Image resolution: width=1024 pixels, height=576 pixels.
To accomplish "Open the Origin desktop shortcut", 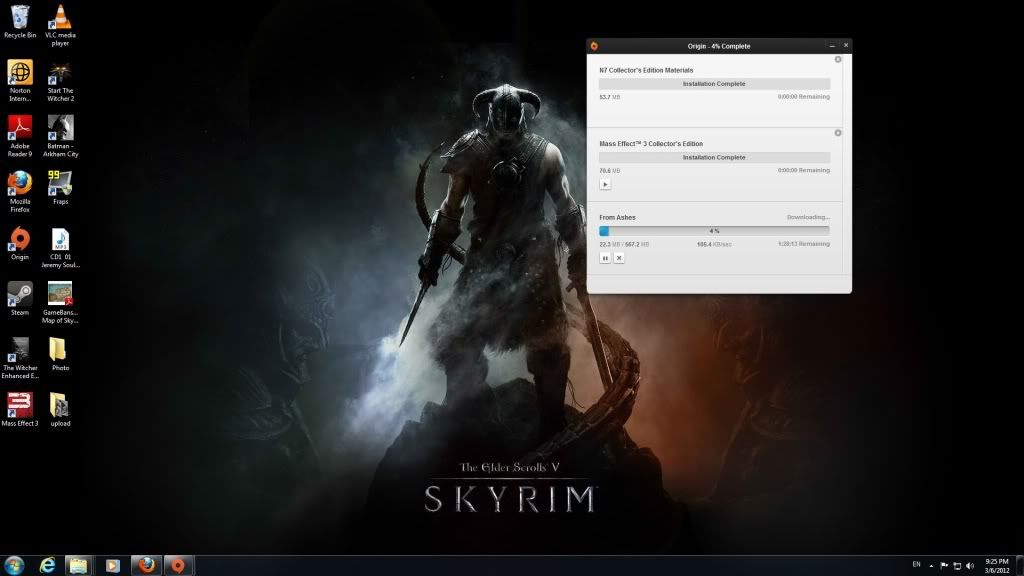I will (x=20, y=240).
